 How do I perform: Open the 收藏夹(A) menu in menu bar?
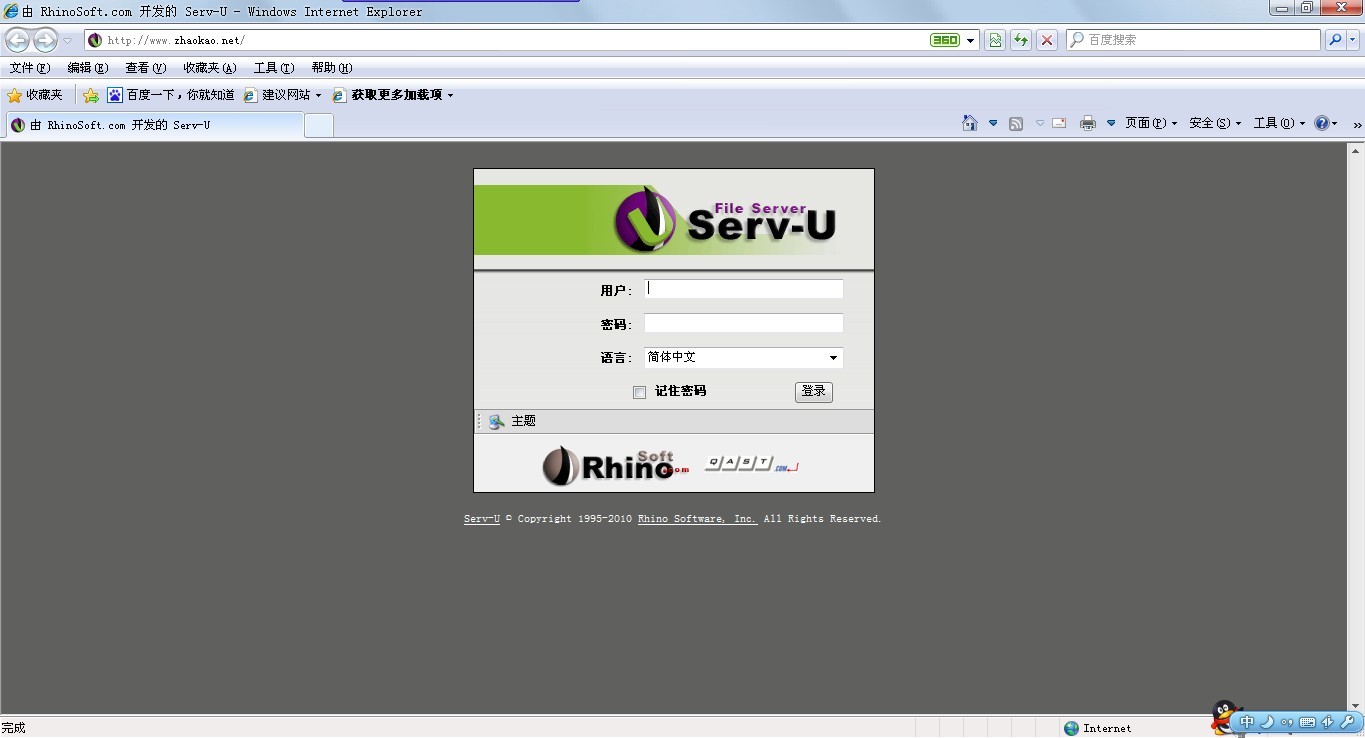[x=209, y=68]
